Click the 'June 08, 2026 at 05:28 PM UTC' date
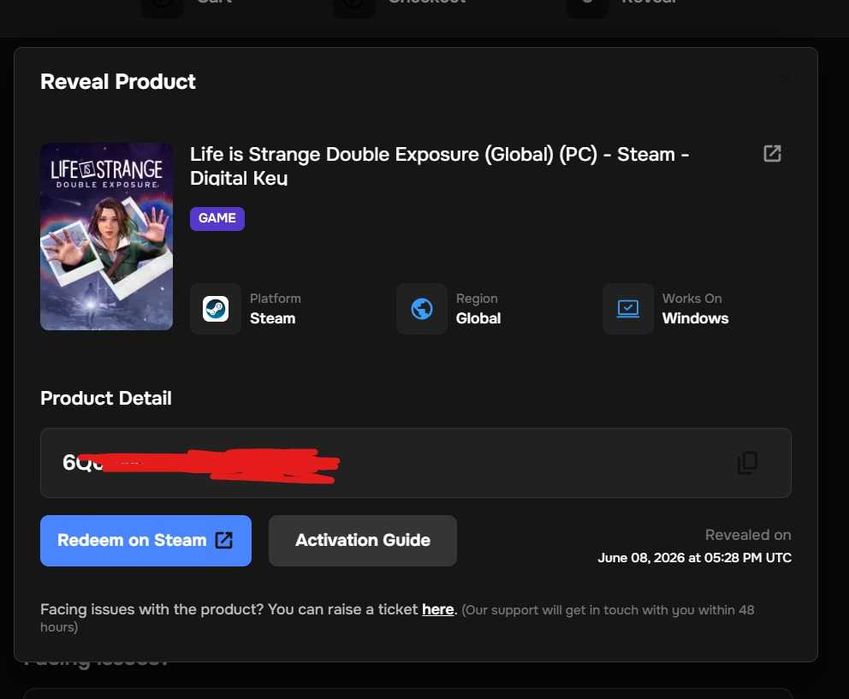The width and height of the screenshot is (849, 699). 695,558
